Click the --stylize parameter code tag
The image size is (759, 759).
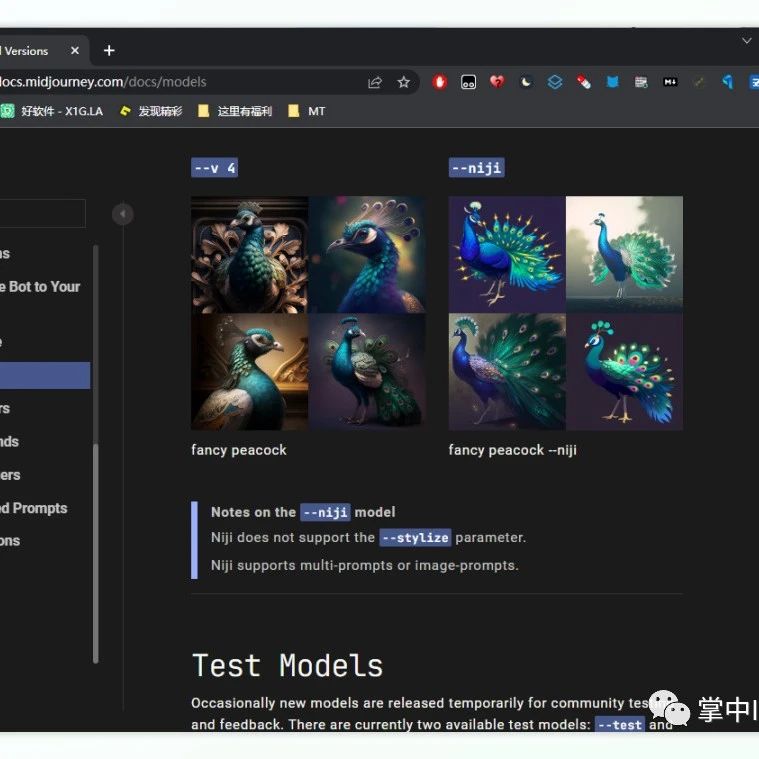(x=415, y=538)
